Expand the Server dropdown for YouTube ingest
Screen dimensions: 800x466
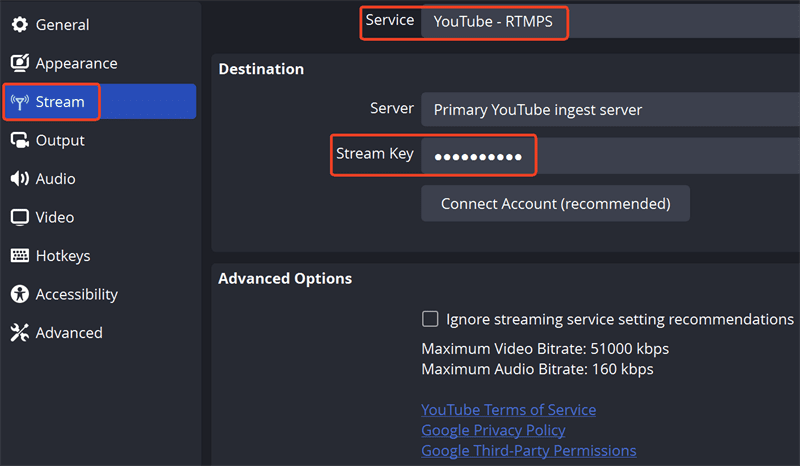click(x=610, y=110)
